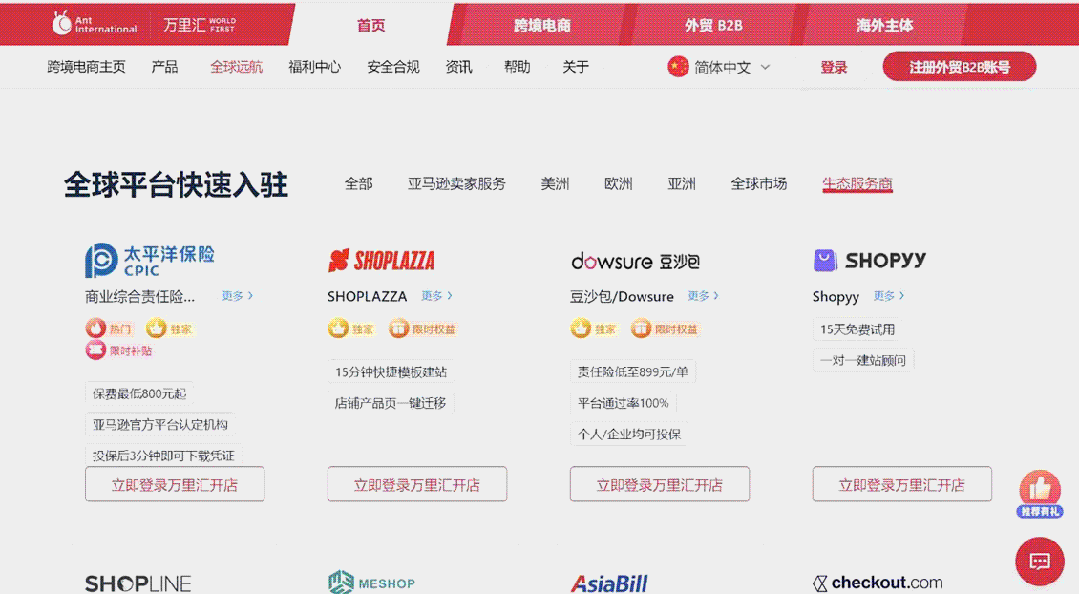Screen dimensions: 1079x594
Task: Open the 福利中心 menu item
Action: (314, 67)
